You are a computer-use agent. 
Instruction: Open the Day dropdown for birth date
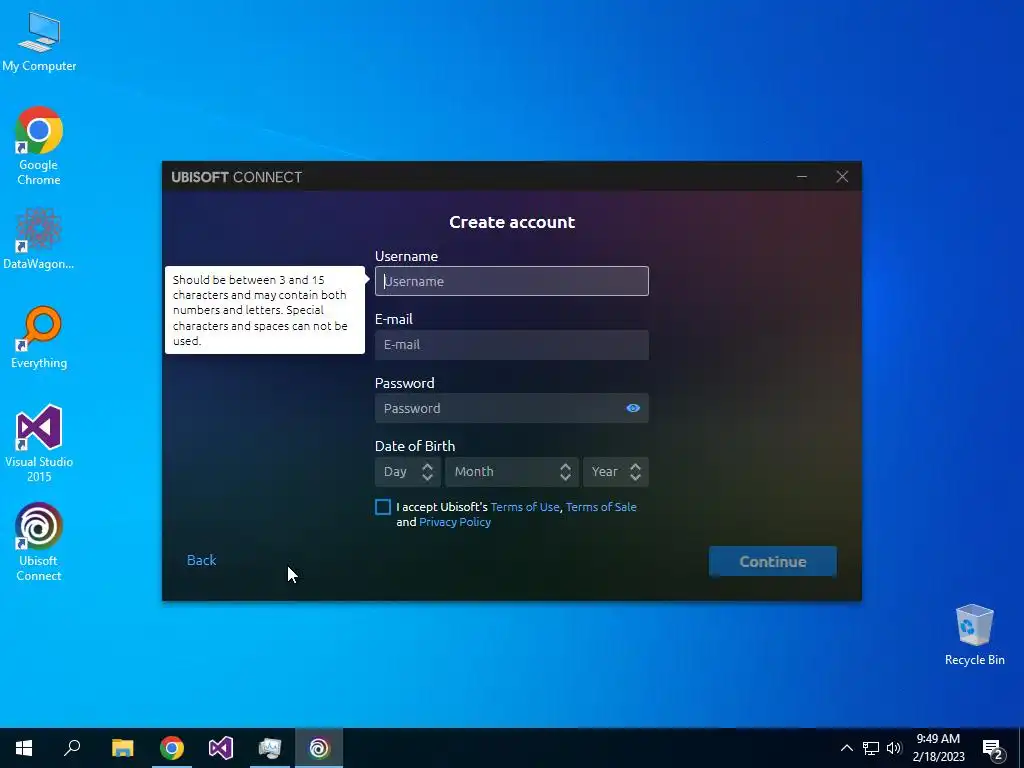pyautogui.click(x=408, y=472)
